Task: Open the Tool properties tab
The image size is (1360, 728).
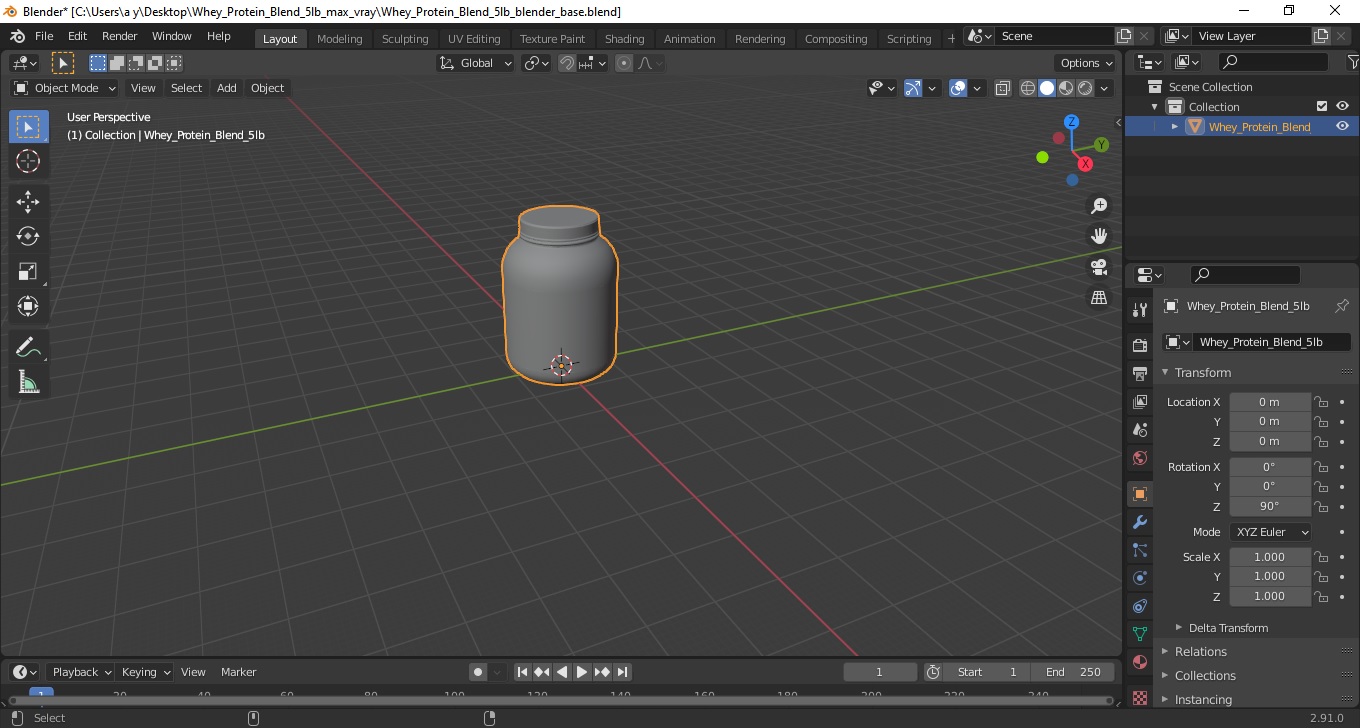Action: tap(1139, 310)
